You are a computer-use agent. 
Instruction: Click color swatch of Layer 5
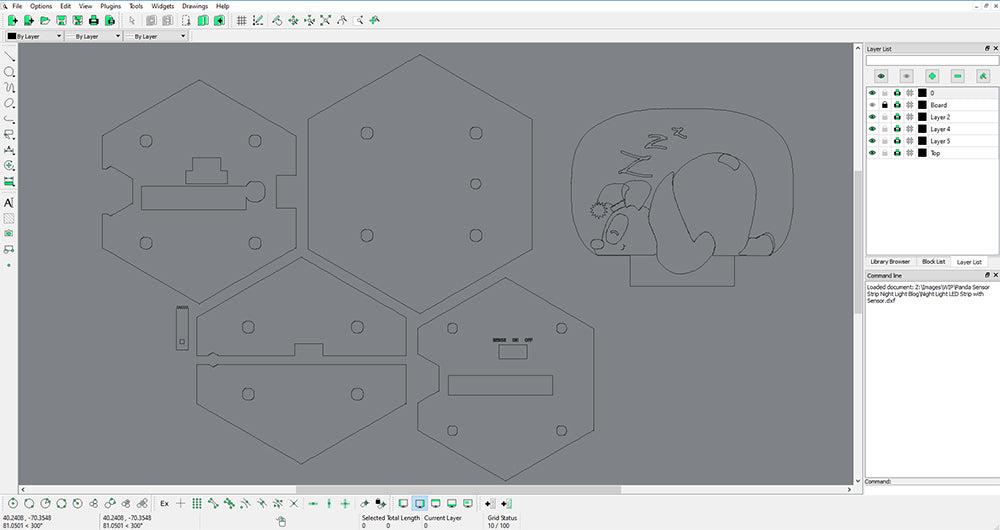coord(922,141)
